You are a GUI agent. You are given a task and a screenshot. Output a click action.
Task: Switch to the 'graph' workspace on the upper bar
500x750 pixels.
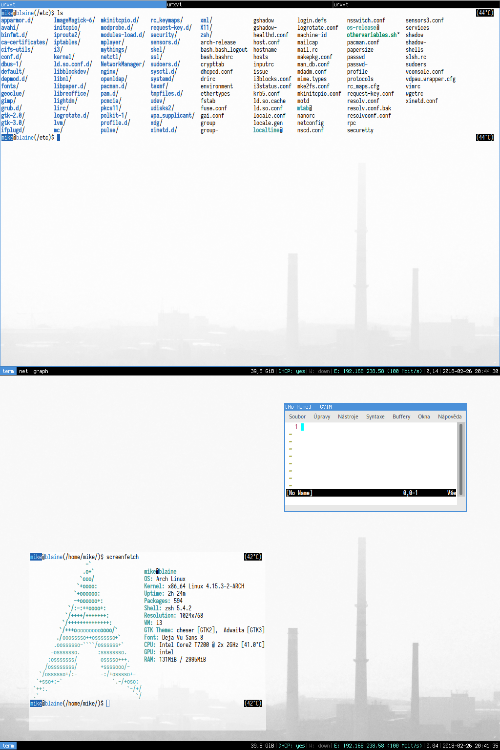tap(41, 371)
